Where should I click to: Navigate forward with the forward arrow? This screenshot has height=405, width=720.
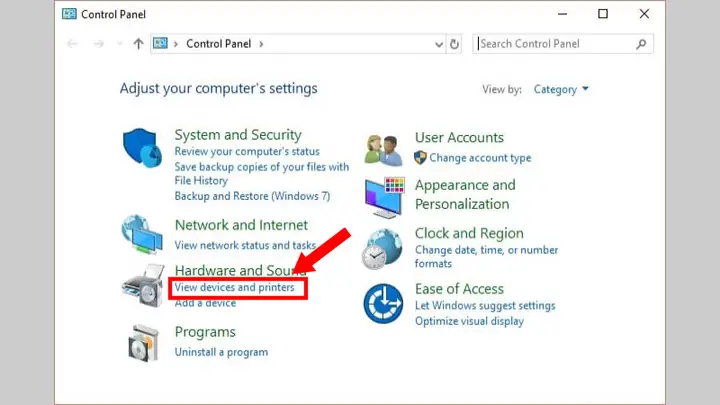click(x=98, y=44)
